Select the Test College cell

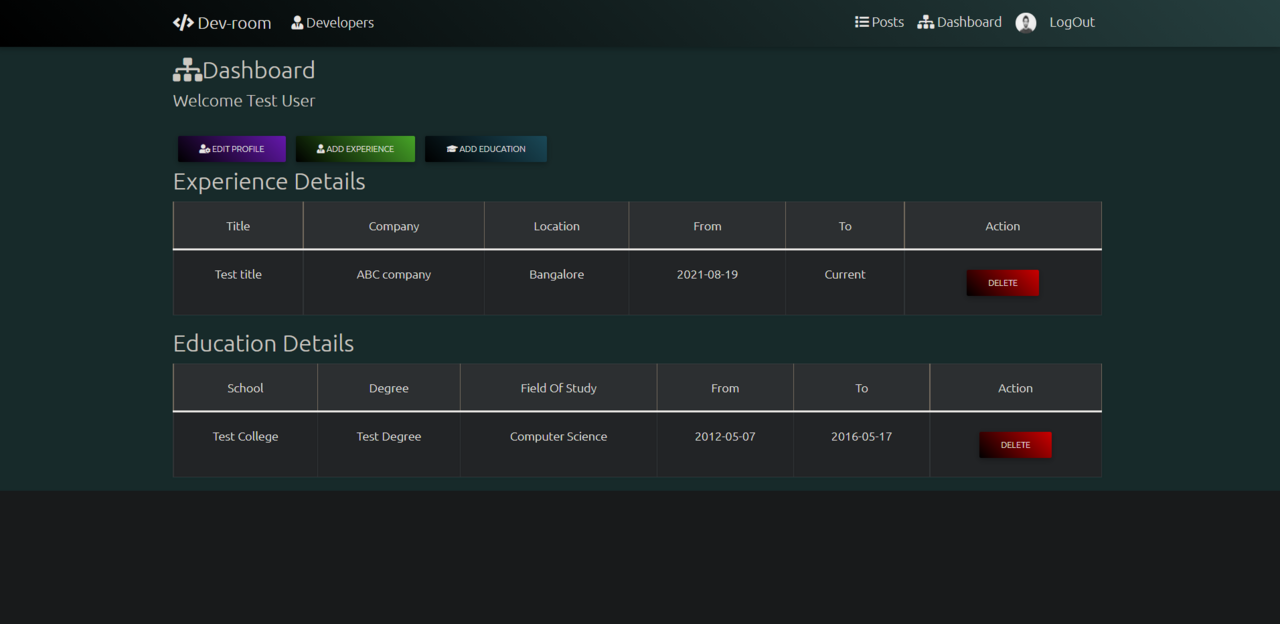click(245, 445)
